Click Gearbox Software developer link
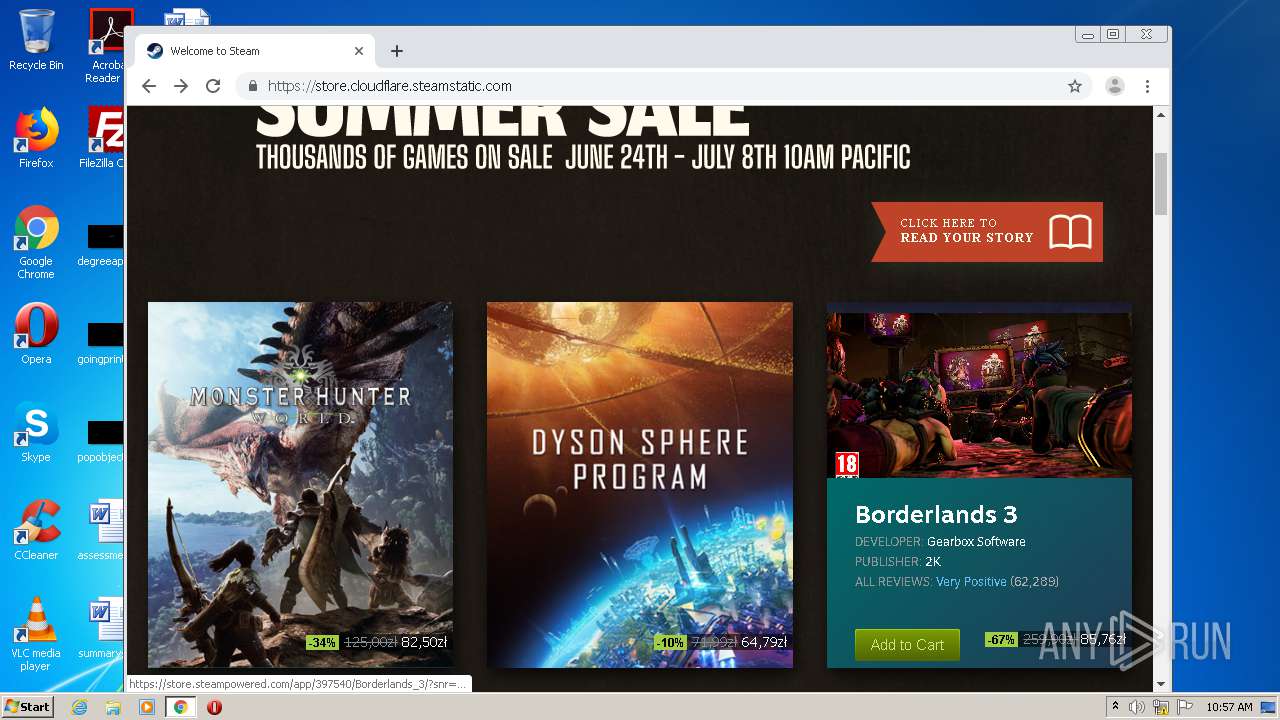This screenshot has width=1280, height=720. (x=976, y=542)
